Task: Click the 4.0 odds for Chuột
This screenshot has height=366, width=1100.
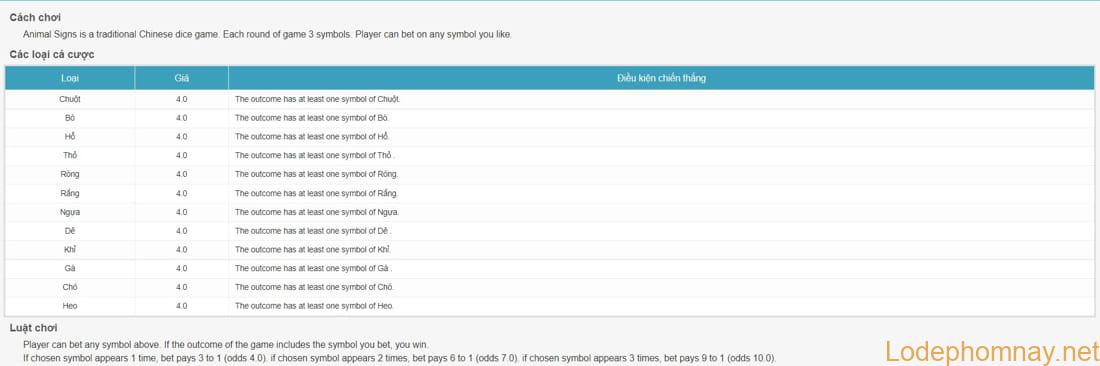Action: [x=181, y=99]
